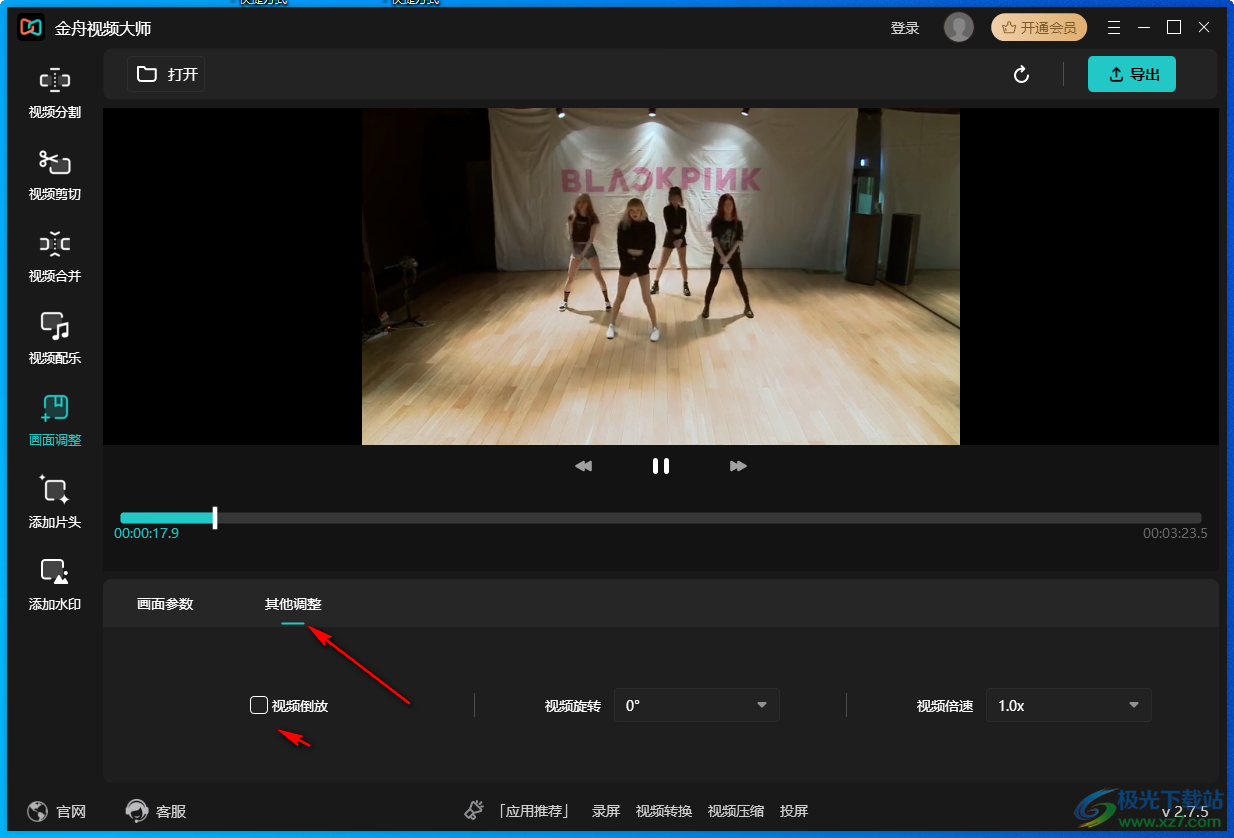Maximize the application window
The height and width of the screenshot is (838, 1234).
point(1174,28)
